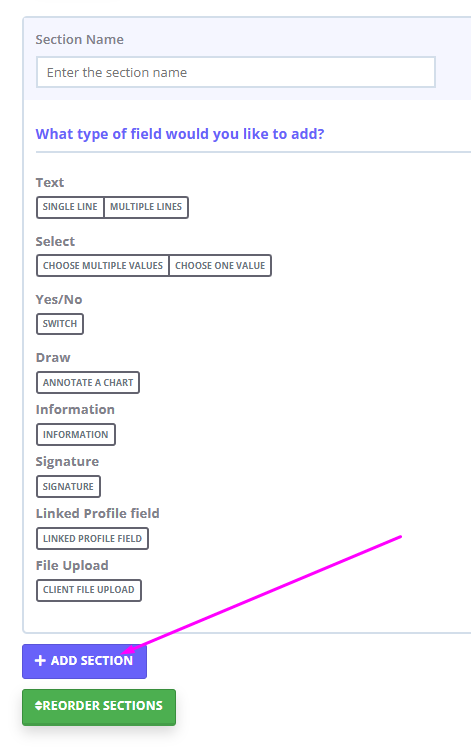Click the Add Section button

(x=84, y=661)
